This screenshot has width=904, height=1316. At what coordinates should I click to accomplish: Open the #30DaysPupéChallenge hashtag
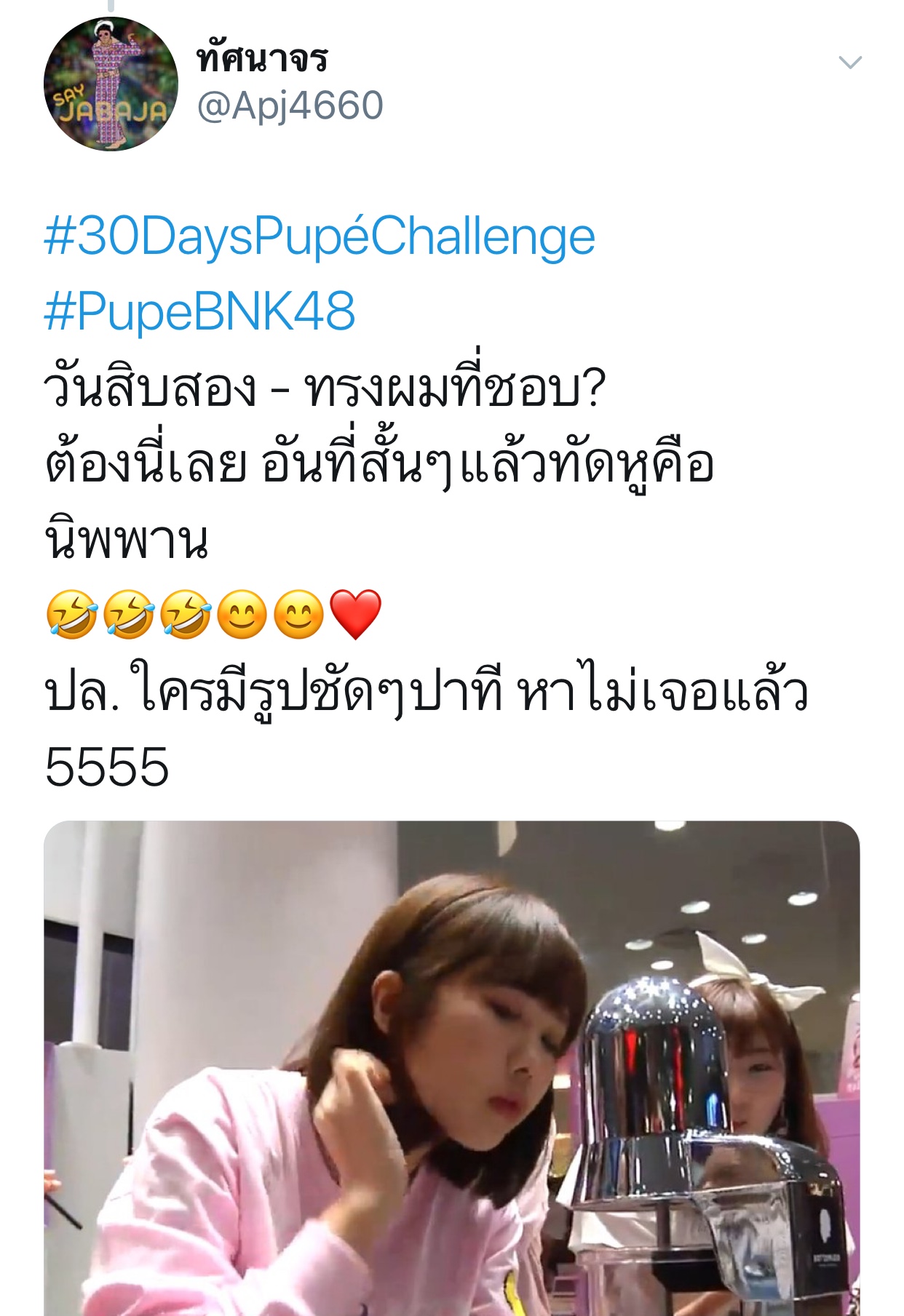point(320,236)
